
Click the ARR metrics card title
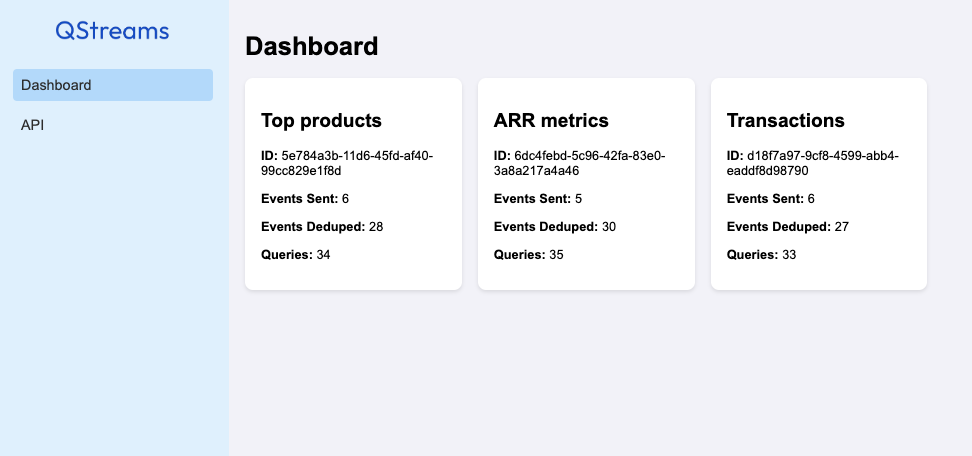click(551, 120)
